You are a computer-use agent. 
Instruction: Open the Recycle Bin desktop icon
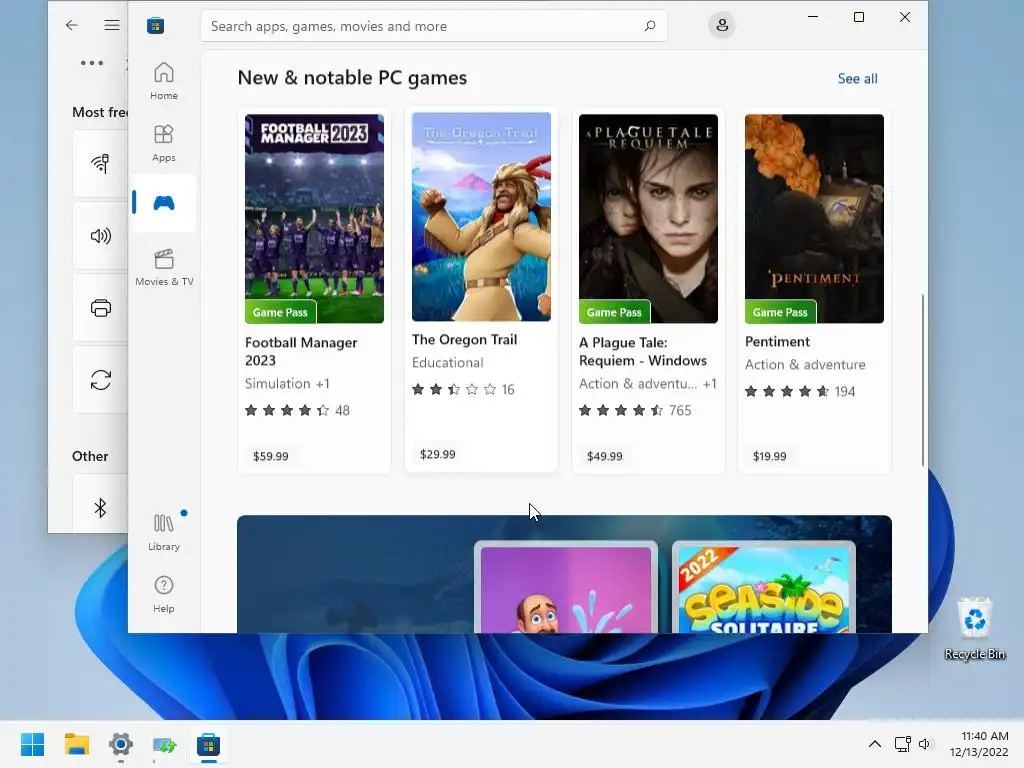tap(974, 629)
